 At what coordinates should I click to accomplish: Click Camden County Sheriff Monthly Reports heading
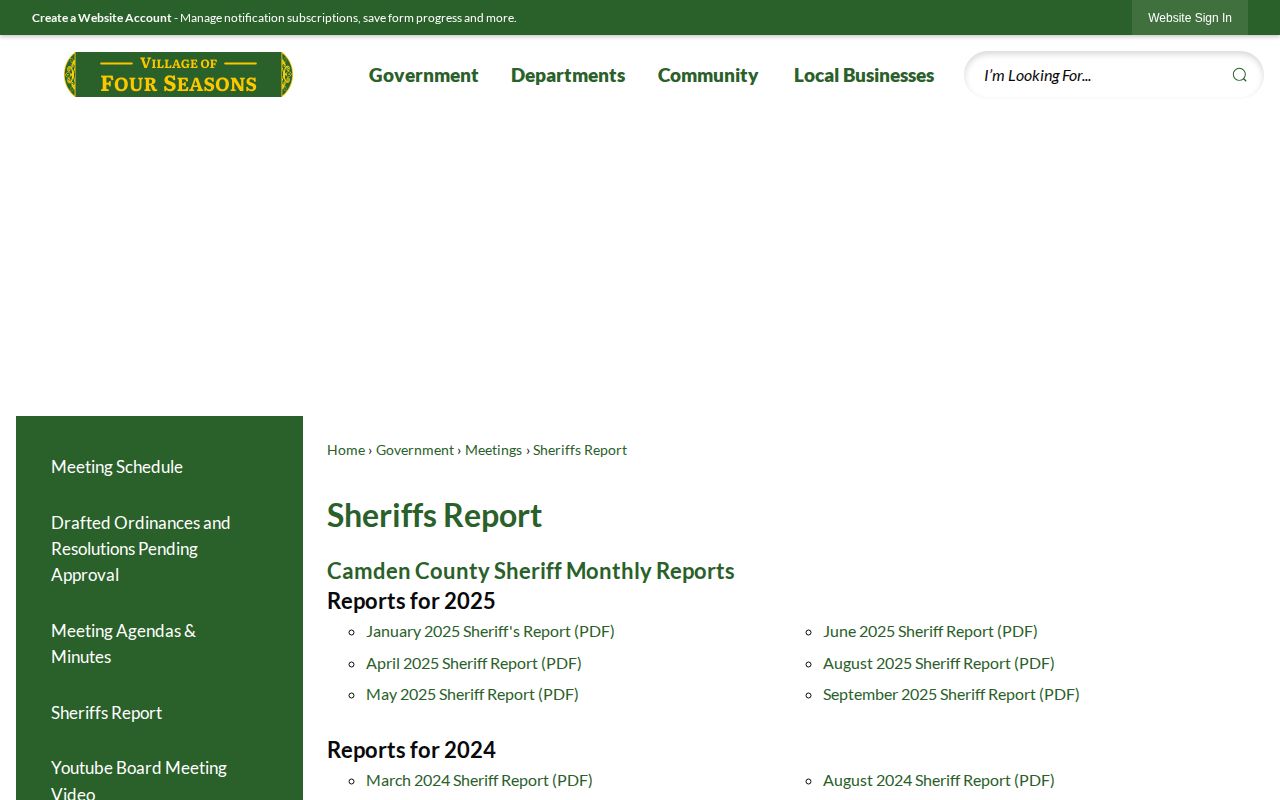coord(531,571)
